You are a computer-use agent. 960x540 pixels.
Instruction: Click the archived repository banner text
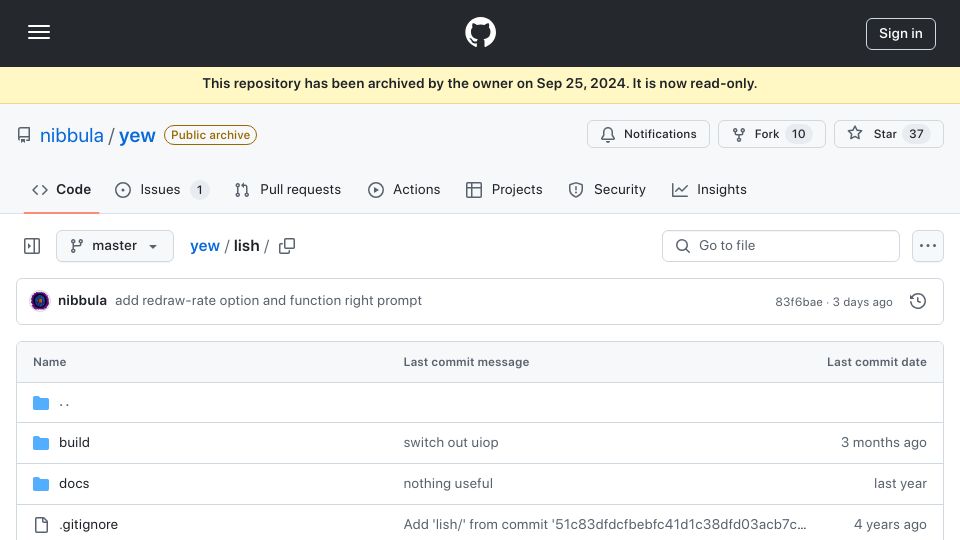(480, 84)
